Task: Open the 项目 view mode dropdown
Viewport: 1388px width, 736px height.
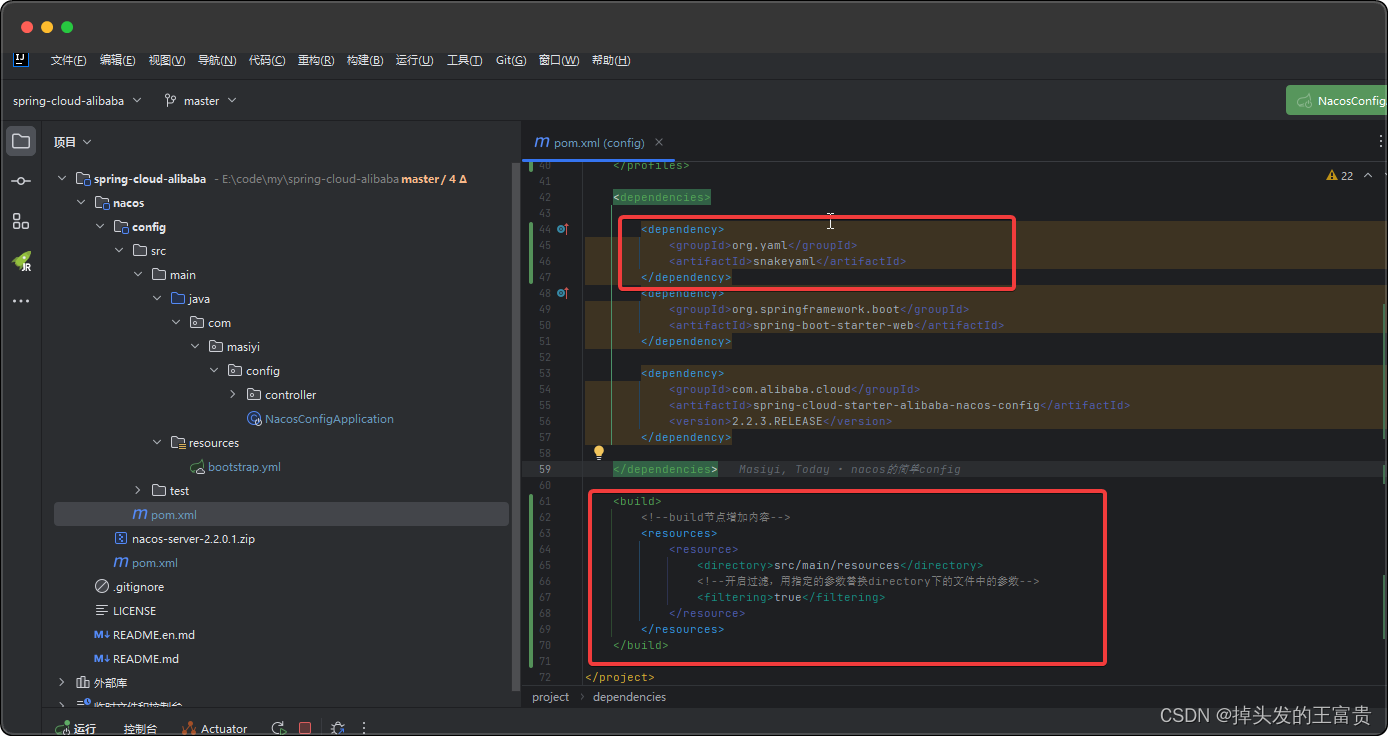Action: tap(73, 142)
